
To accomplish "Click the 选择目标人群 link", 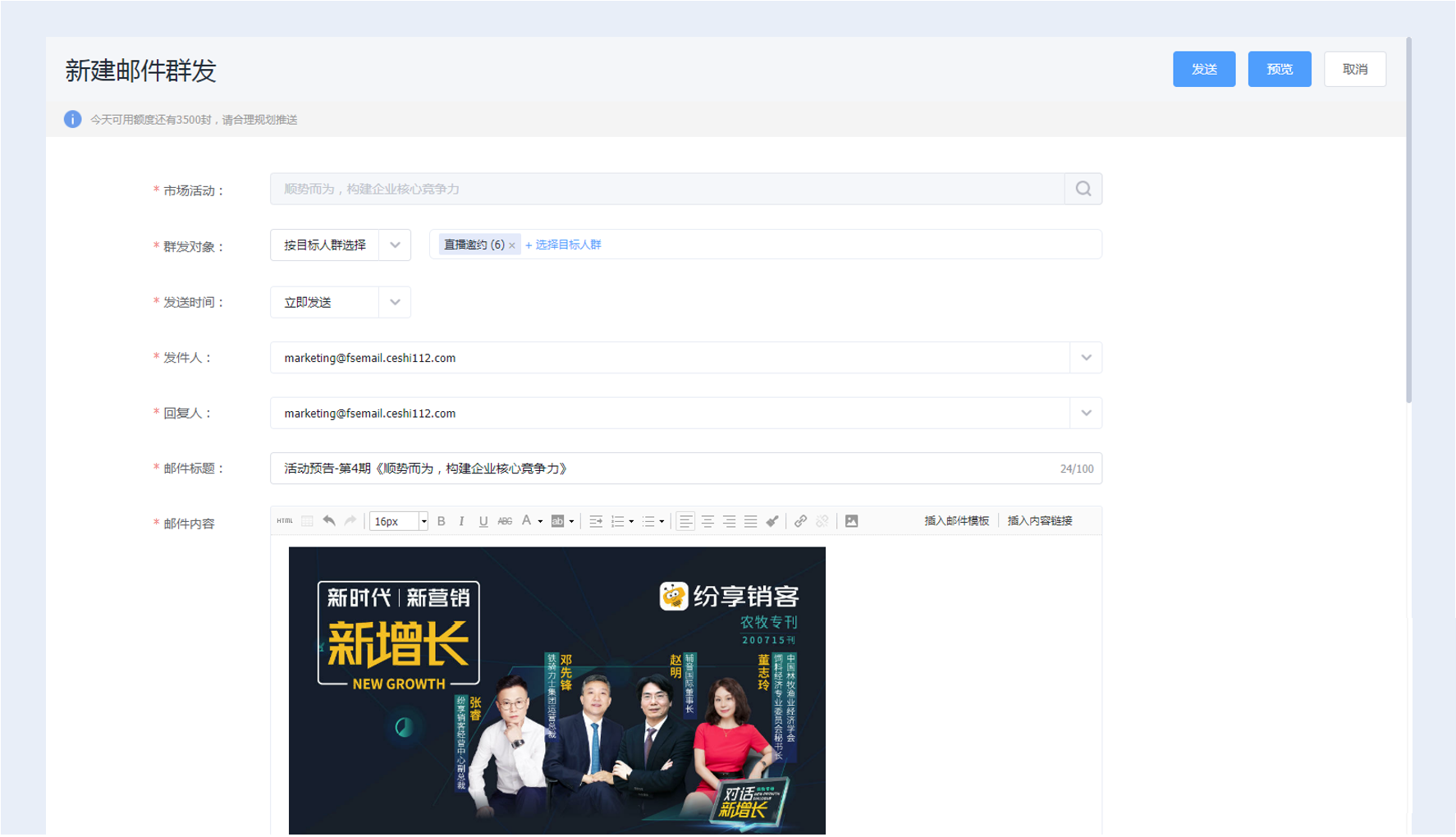I will [x=563, y=245].
